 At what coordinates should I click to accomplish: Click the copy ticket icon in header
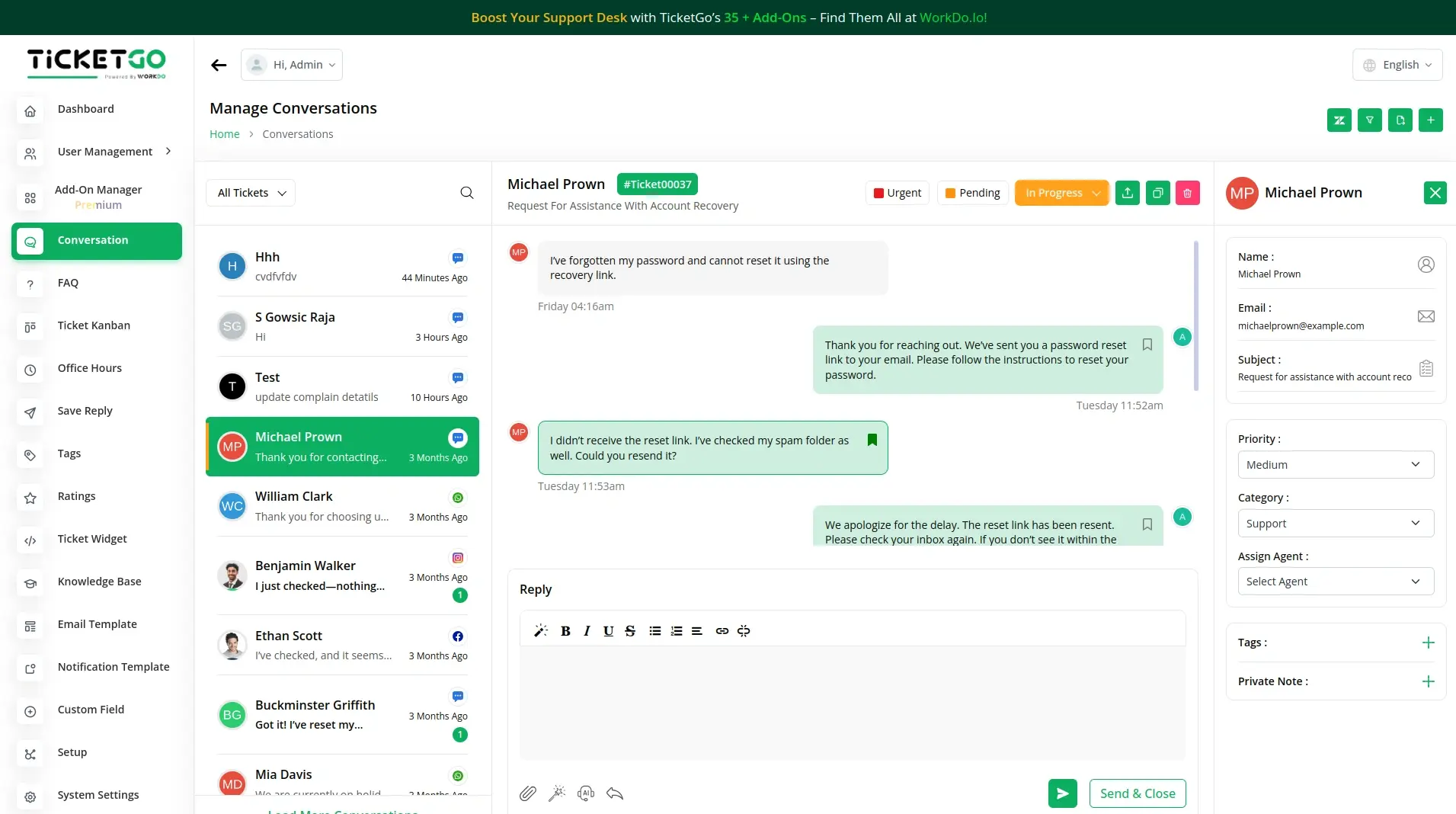pos(1157,193)
